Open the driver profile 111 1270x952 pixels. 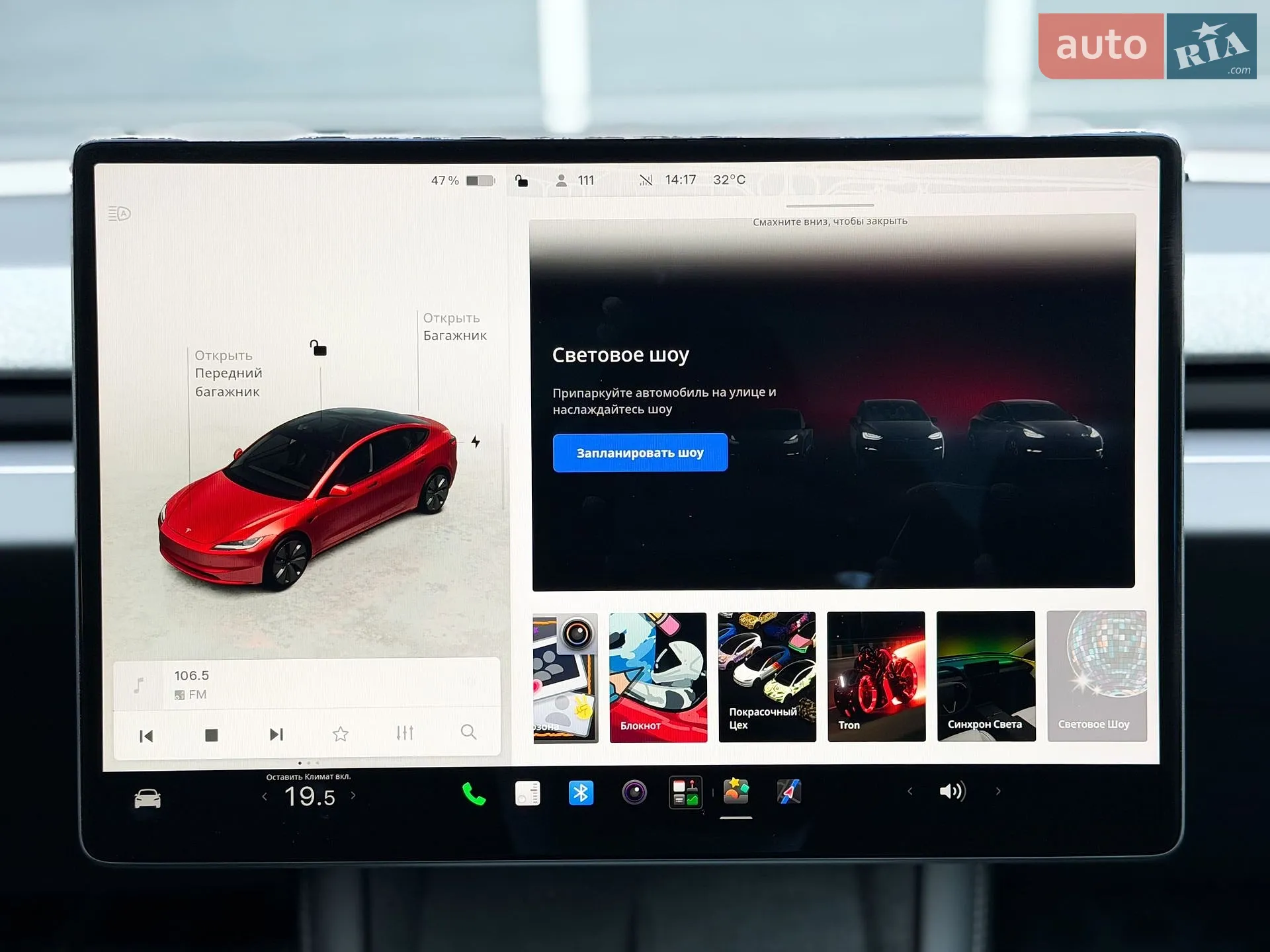point(575,180)
